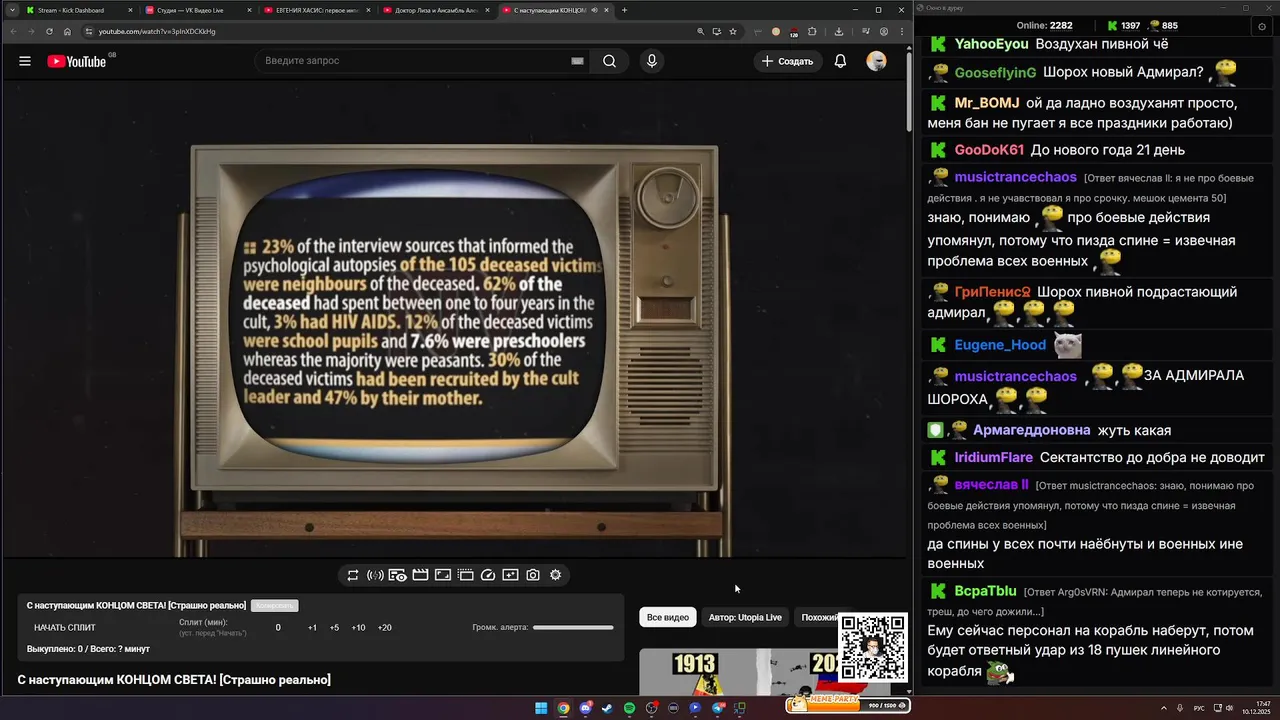Mute the playing tab's speaker icon
Viewport: 1280px width, 720px height.
click(594, 10)
